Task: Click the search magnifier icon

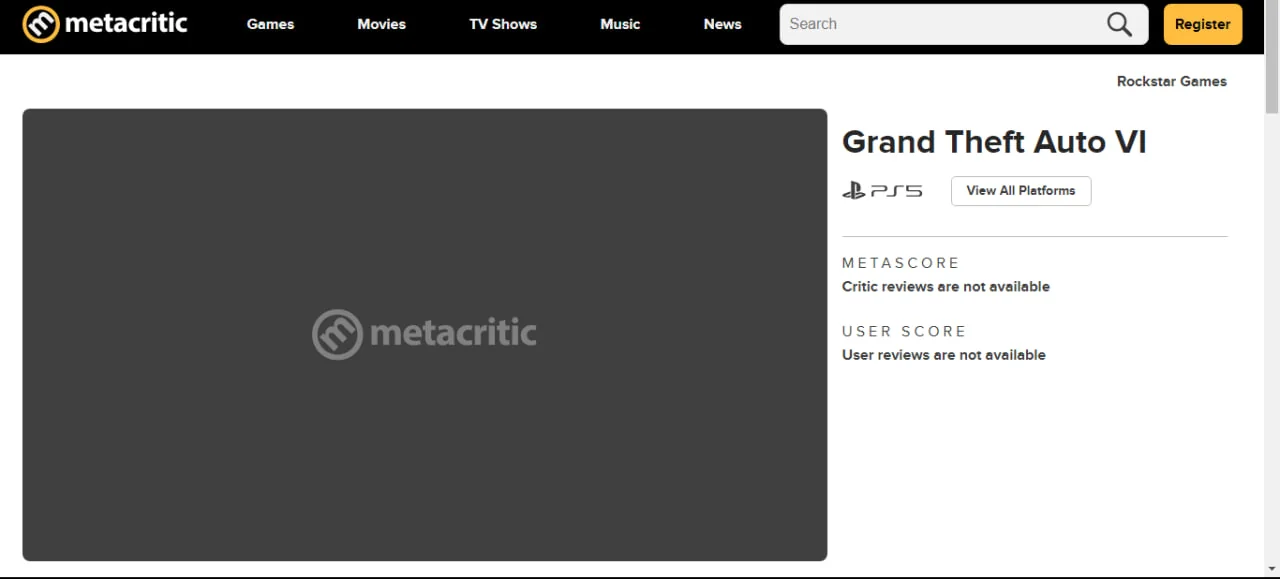Action: click(1120, 24)
